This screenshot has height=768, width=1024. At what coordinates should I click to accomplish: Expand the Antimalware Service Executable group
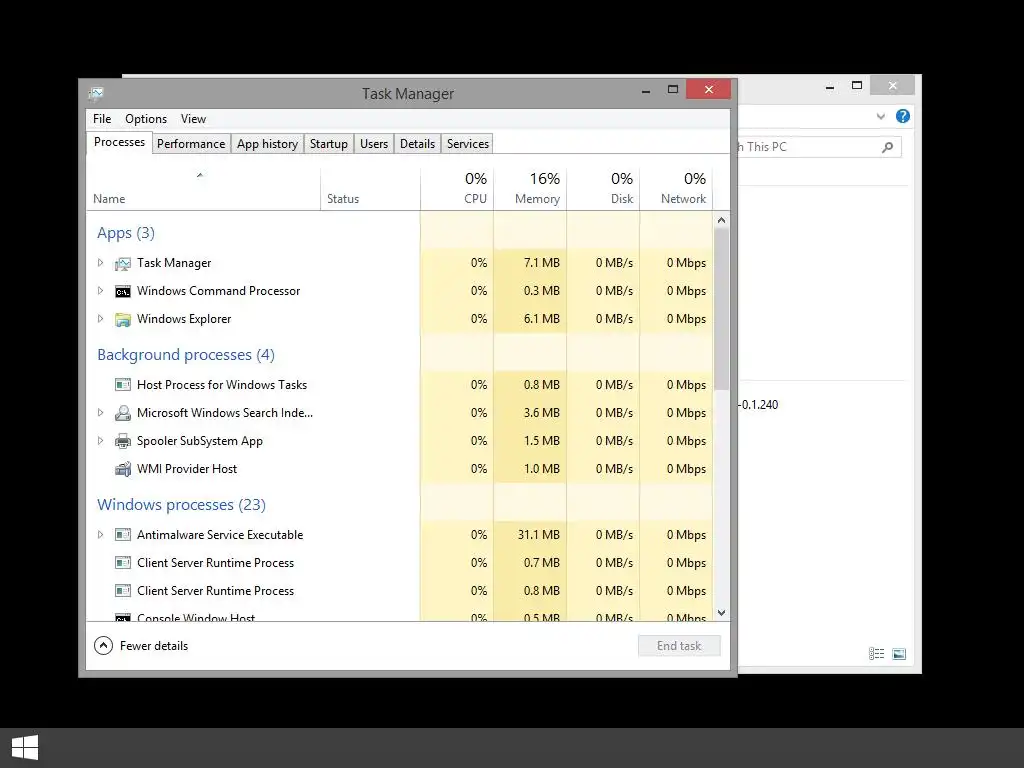tap(100, 535)
